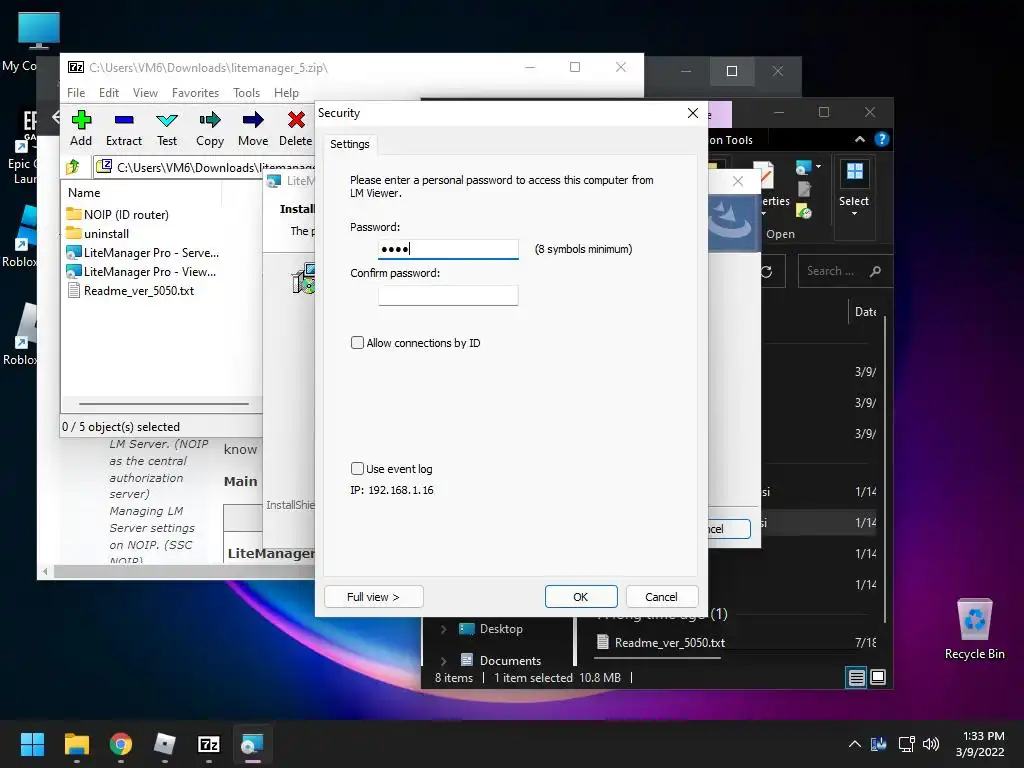This screenshot has height=768, width=1024.
Task: Expand the Documents tree node in Explorer
Action: (x=443, y=661)
